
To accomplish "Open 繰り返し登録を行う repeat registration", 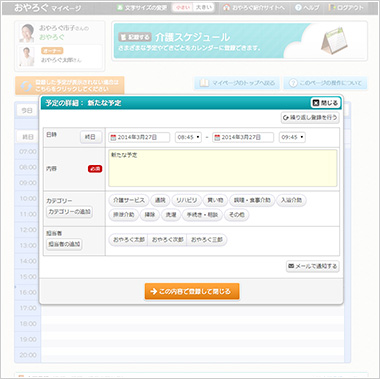I will pos(310,118).
